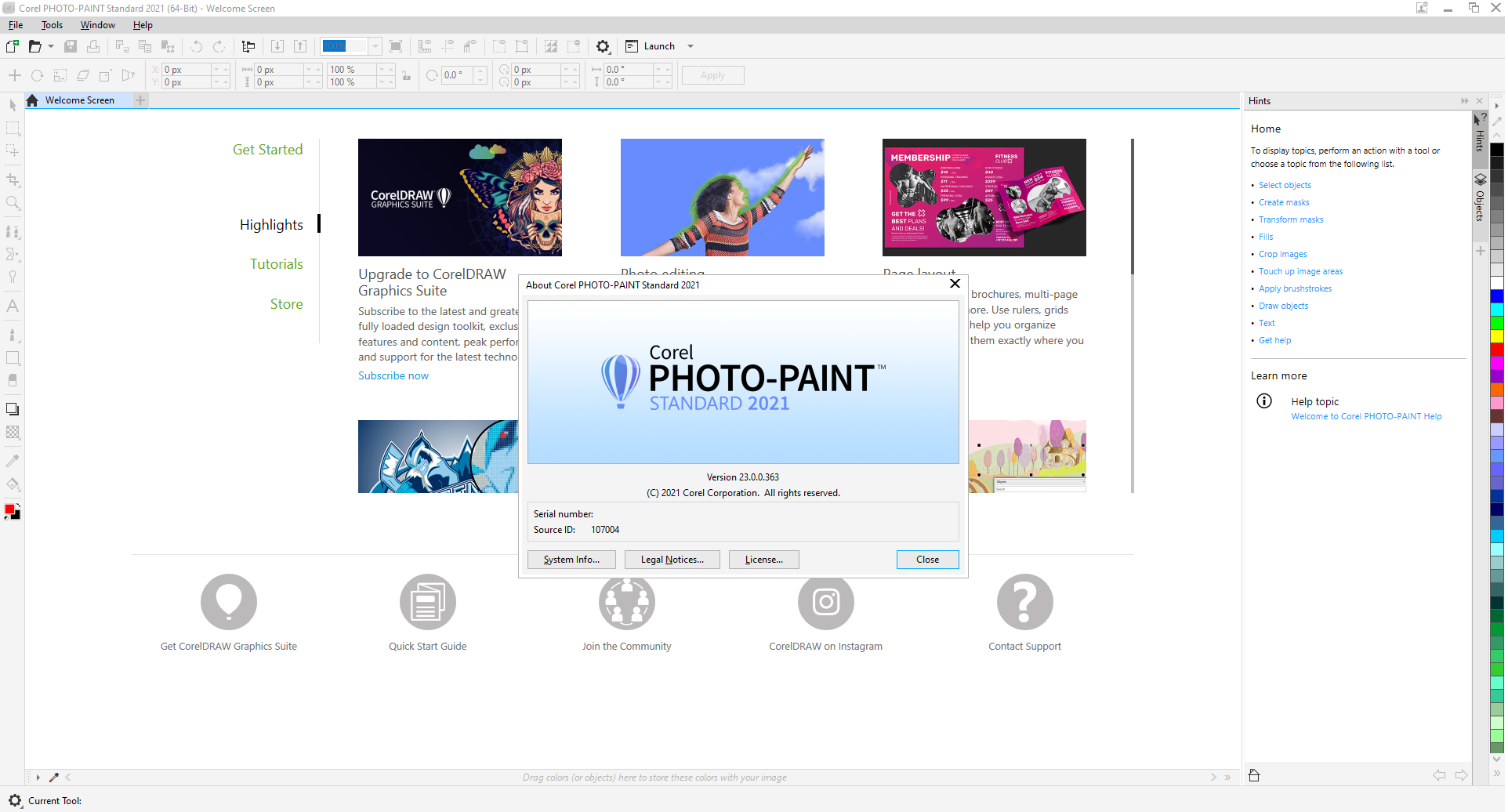The width and height of the screenshot is (1508, 812).
Task: Create a new document from the toolbar
Action: [12, 46]
